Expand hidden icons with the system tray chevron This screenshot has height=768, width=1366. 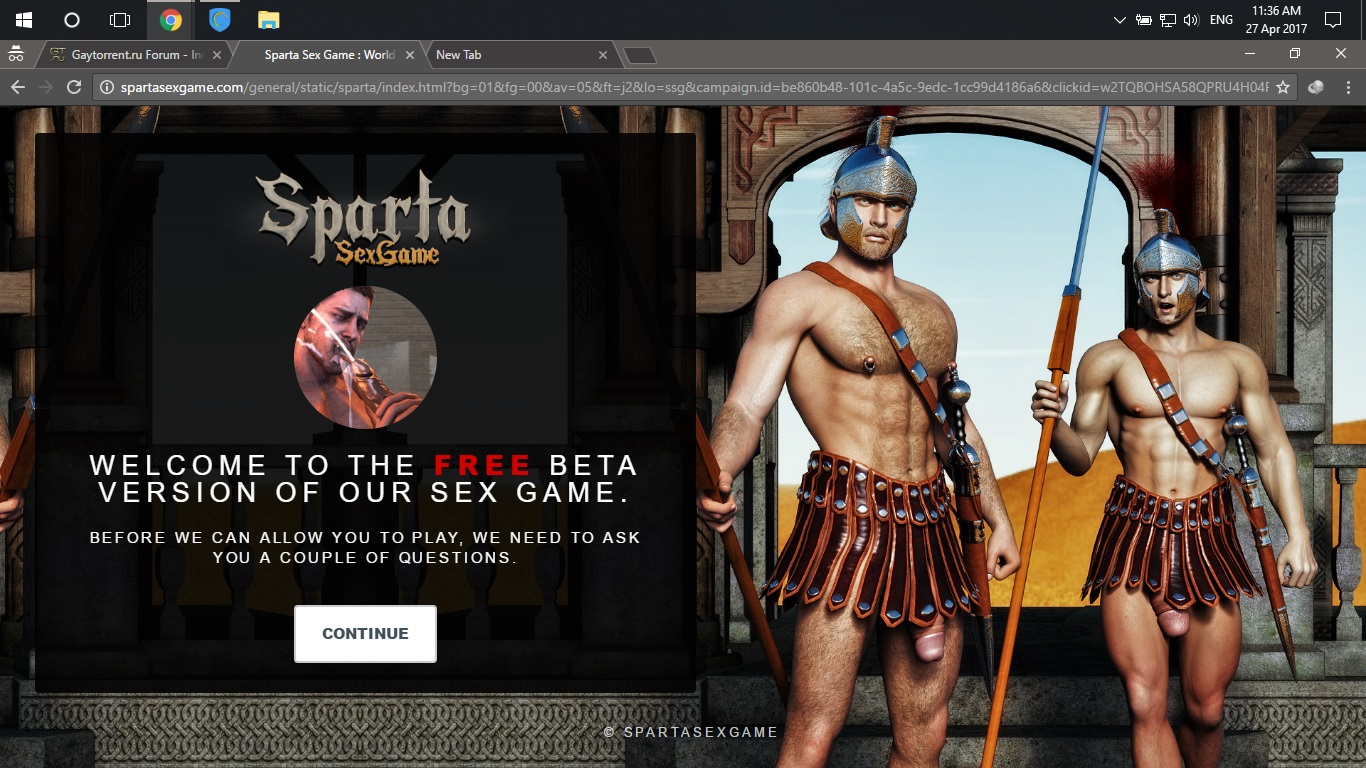click(1119, 19)
